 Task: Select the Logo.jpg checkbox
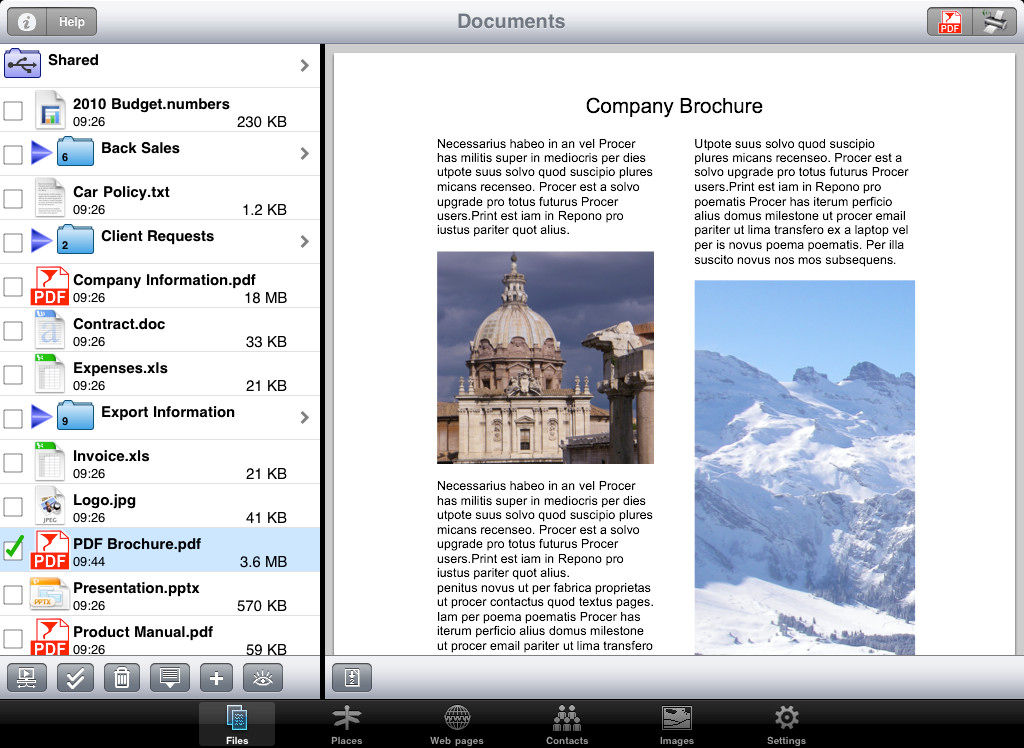(x=13, y=506)
